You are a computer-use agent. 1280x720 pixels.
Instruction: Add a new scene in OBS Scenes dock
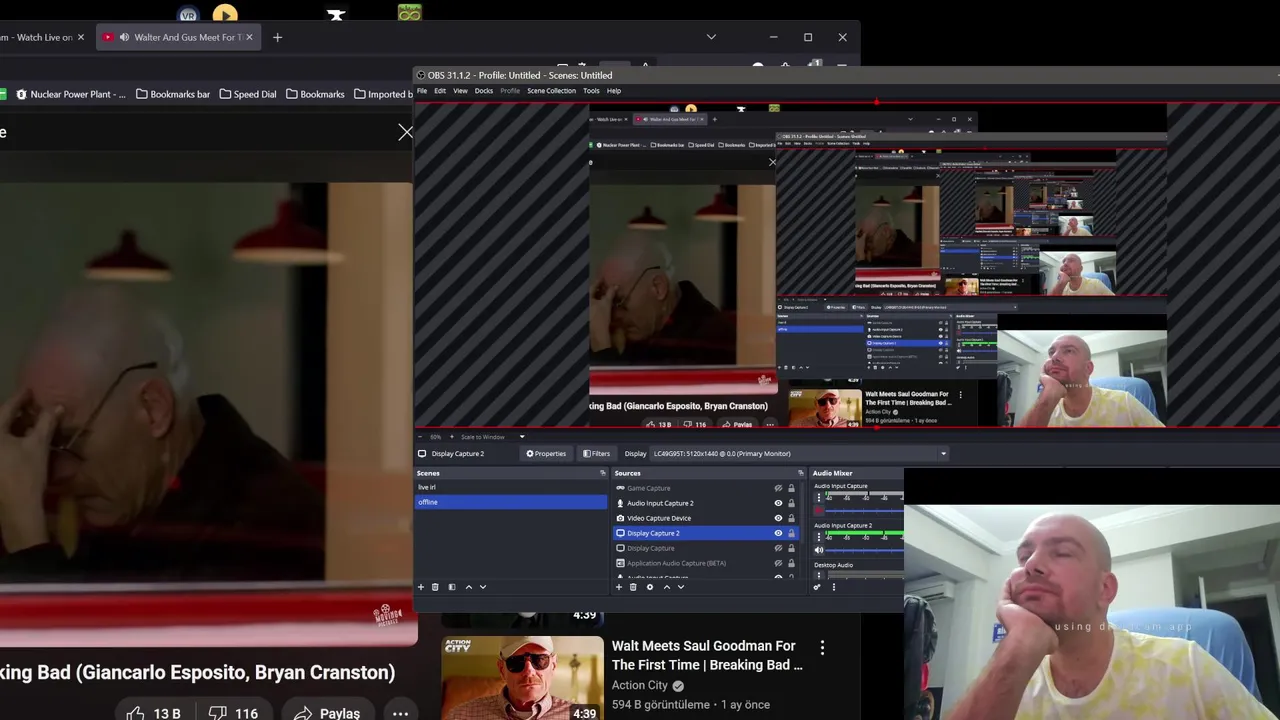(x=421, y=587)
